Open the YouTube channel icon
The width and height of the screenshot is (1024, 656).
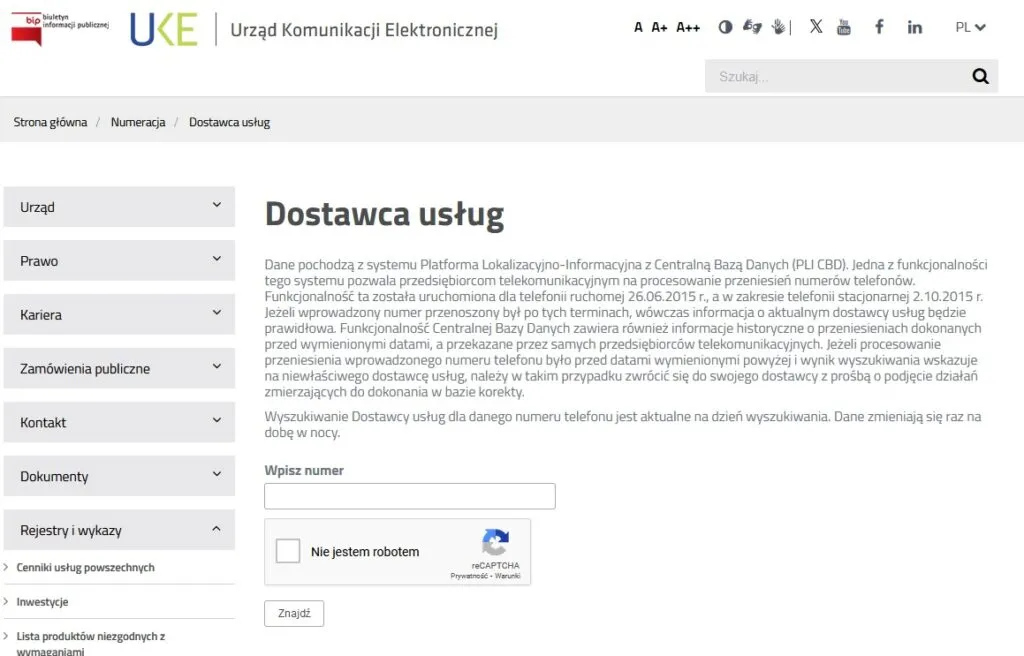pos(844,27)
